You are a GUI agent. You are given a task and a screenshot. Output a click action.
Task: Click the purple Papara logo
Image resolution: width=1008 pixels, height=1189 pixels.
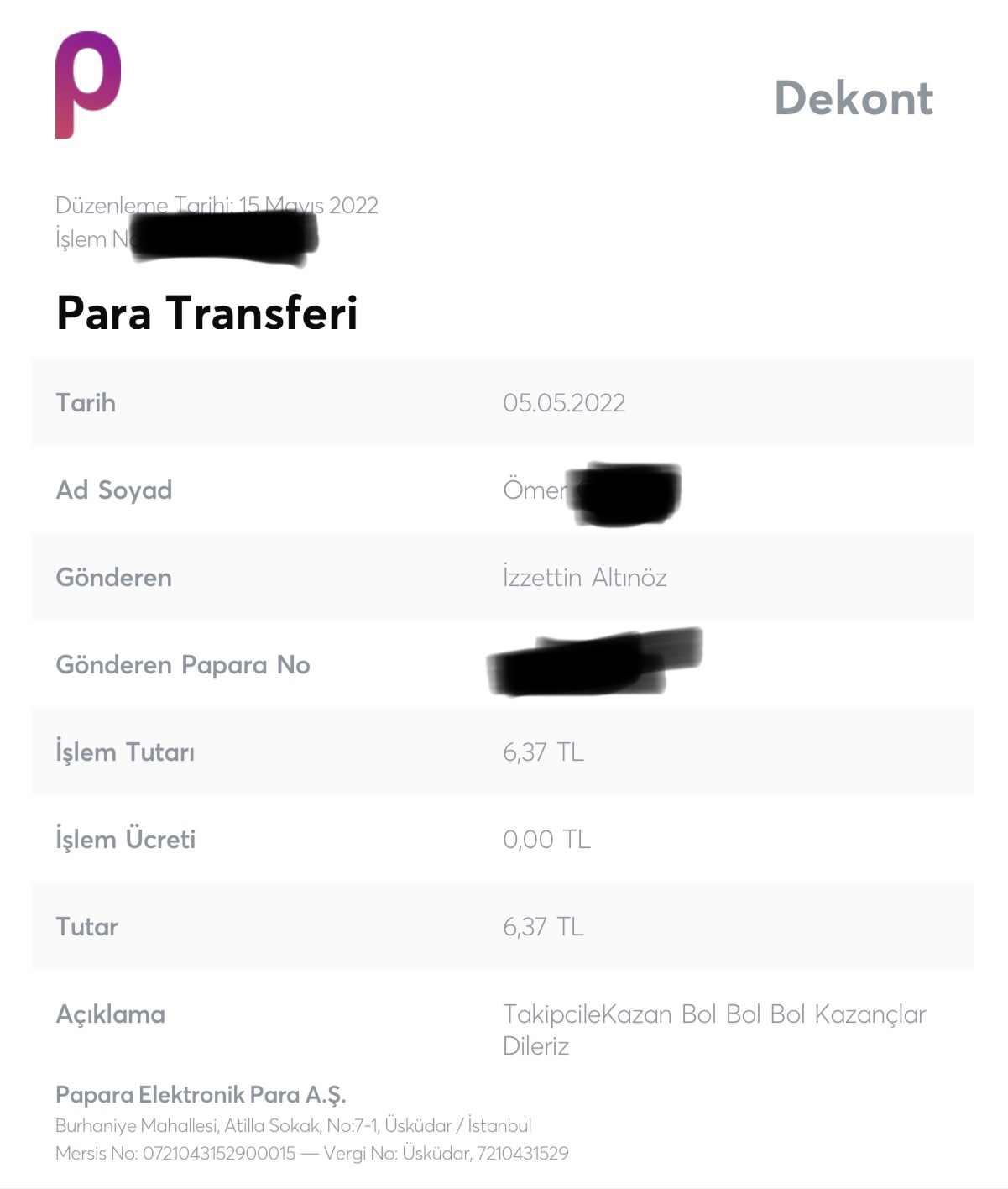(x=88, y=84)
